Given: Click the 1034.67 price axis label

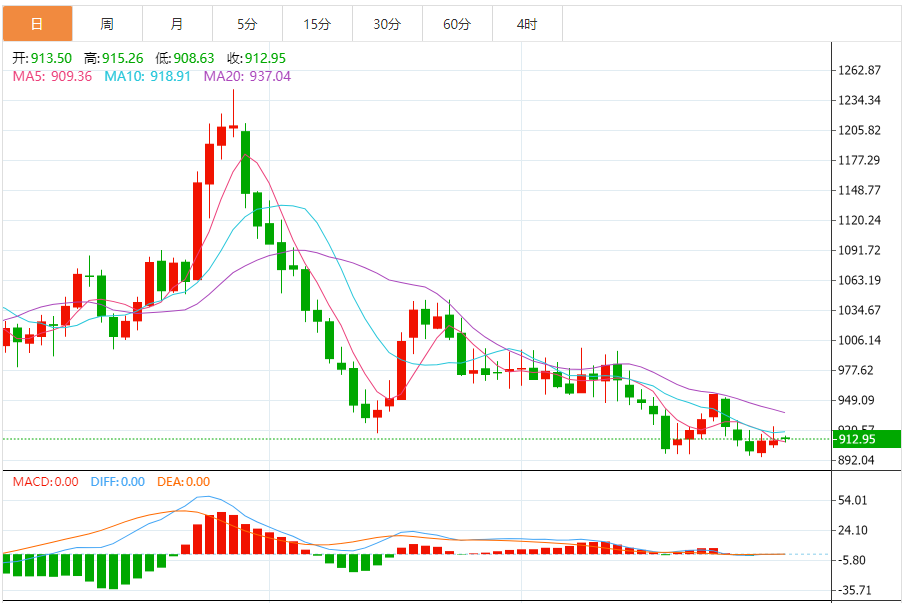Looking at the screenshot, I should pyautogui.click(x=860, y=311).
